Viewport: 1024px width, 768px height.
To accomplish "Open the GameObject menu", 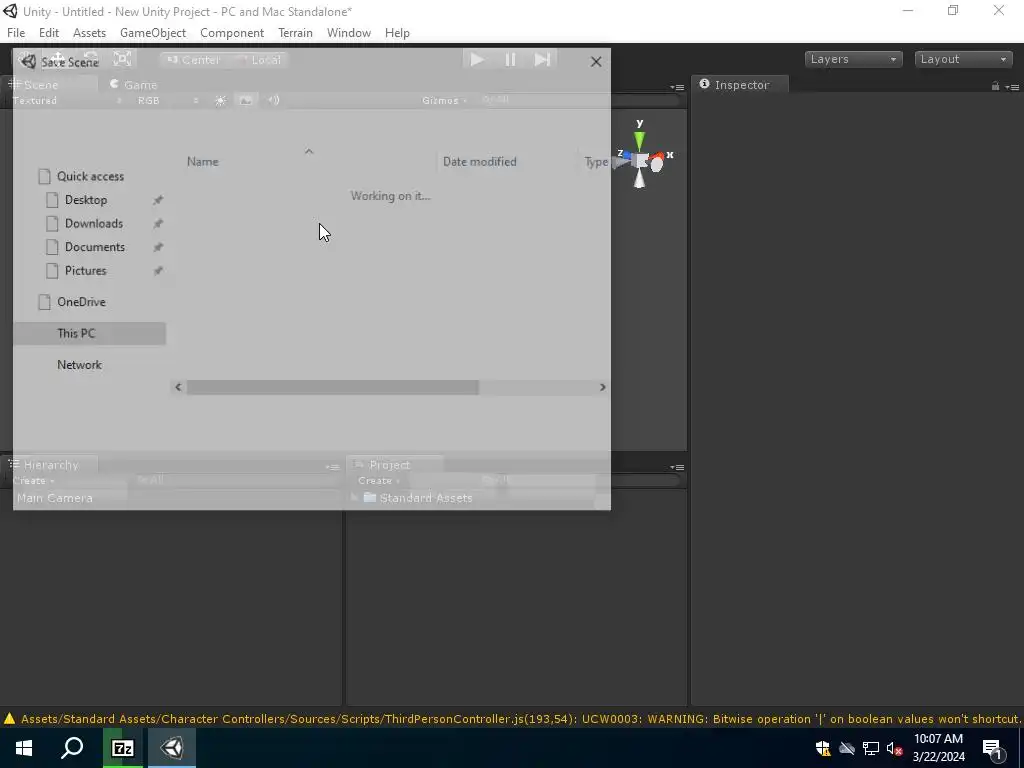I will (153, 33).
